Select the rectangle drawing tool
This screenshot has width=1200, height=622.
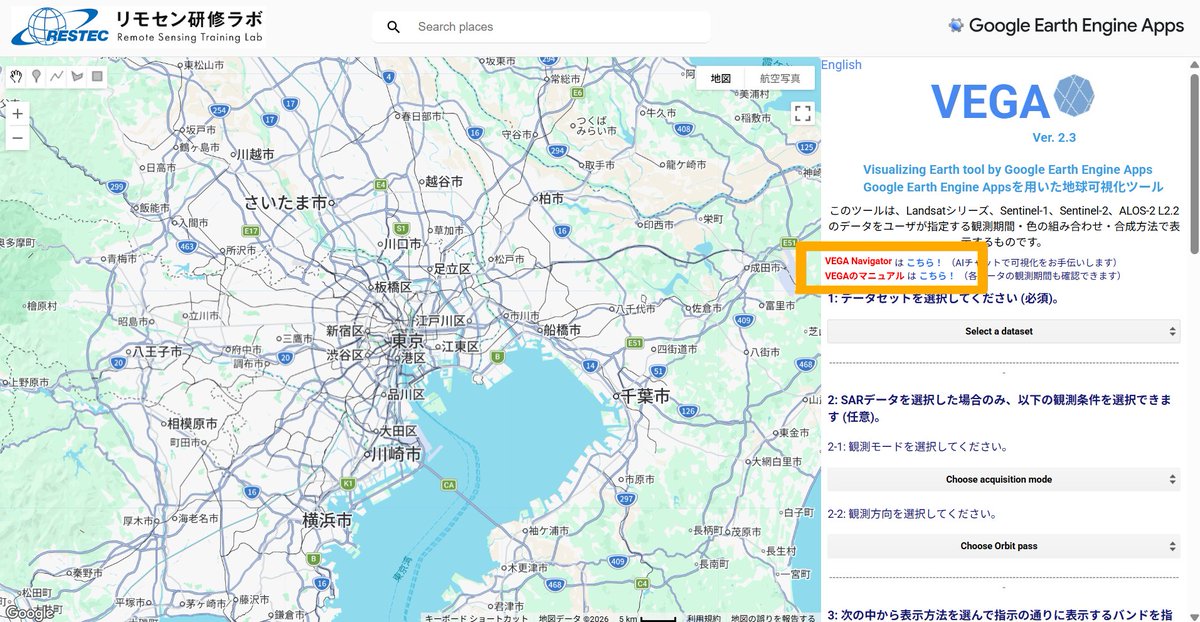(x=97, y=76)
